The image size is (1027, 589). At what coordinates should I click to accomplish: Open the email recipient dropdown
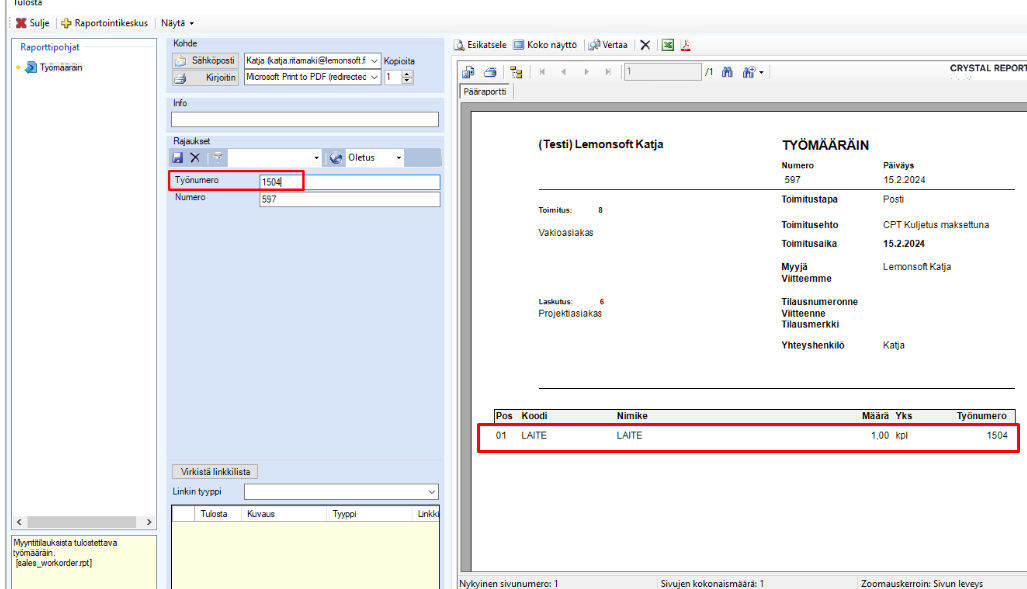(x=374, y=61)
